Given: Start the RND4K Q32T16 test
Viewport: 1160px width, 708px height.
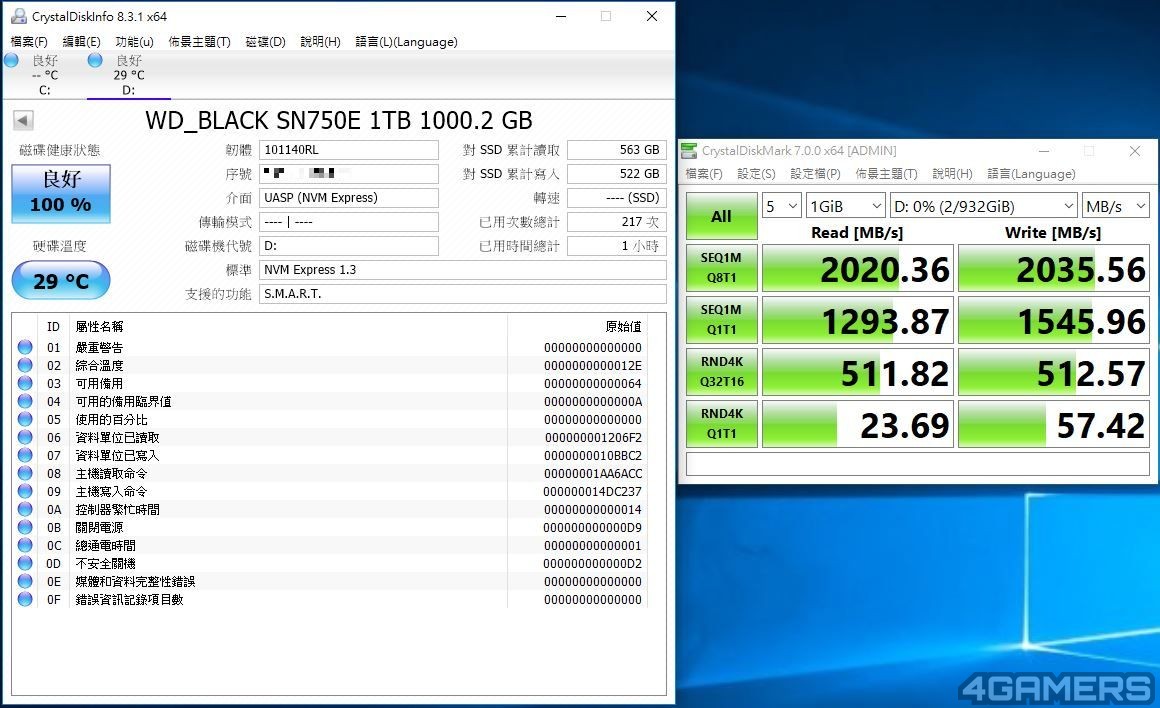Looking at the screenshot, I should (x=721, y=371).
